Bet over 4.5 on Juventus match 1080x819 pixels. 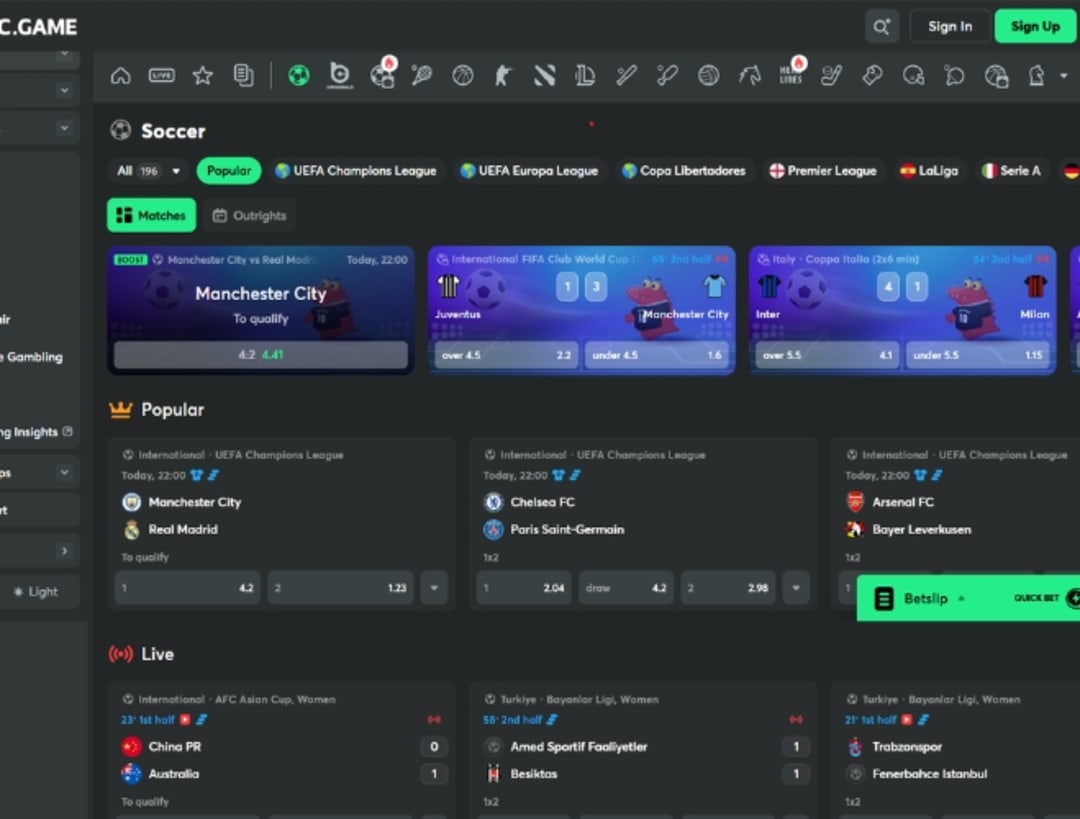(506, 355)
